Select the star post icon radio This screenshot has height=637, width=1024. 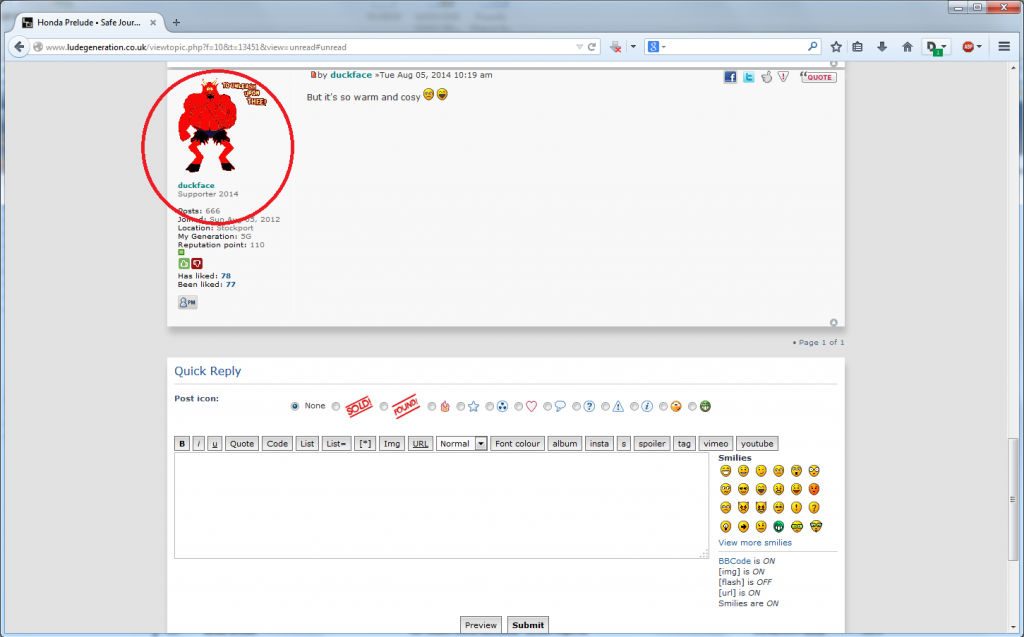(x=461, y=406)
